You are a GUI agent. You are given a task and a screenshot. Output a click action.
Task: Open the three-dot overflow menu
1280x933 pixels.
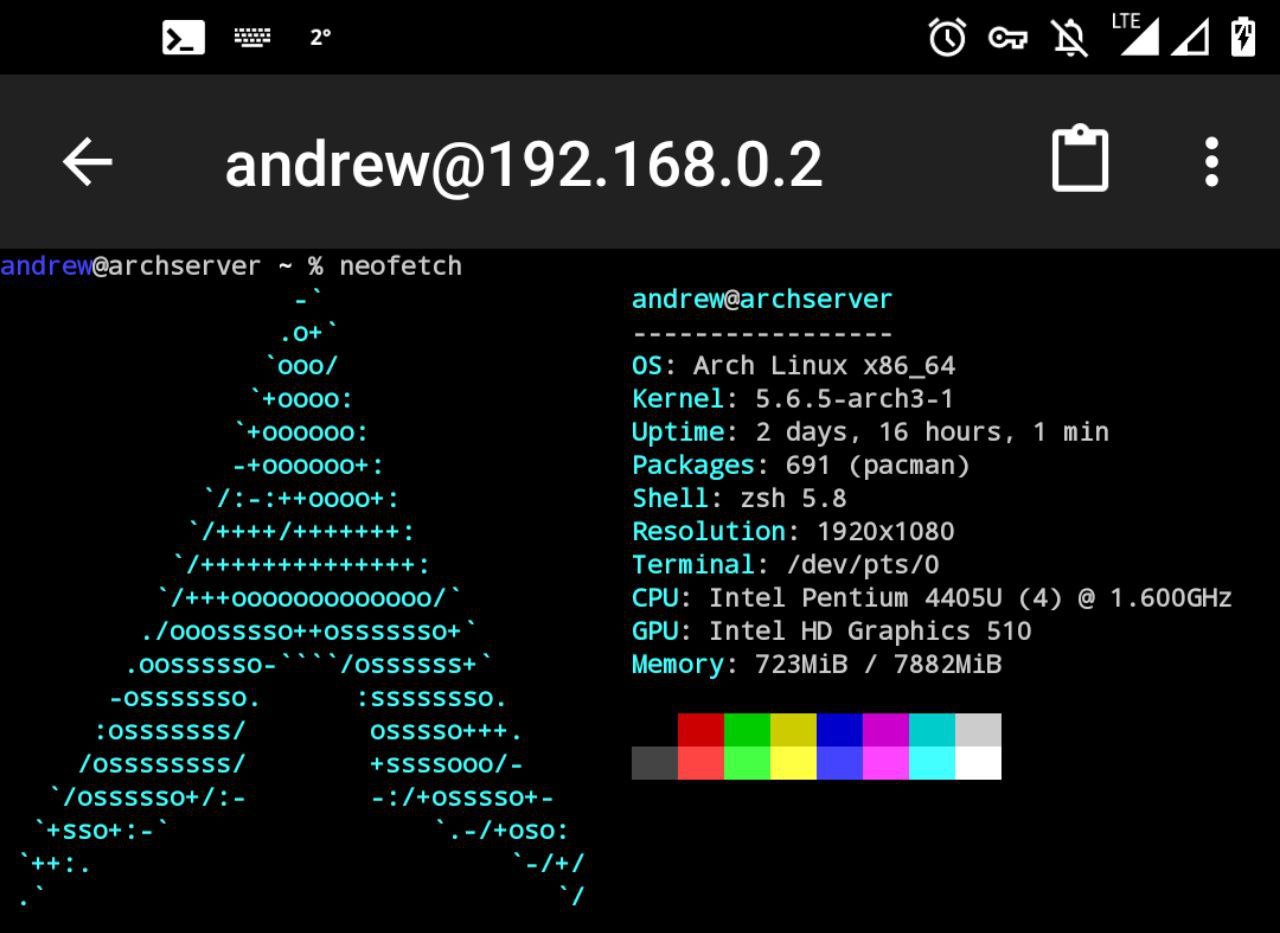pyautogui.click(x=1211, y=162)
